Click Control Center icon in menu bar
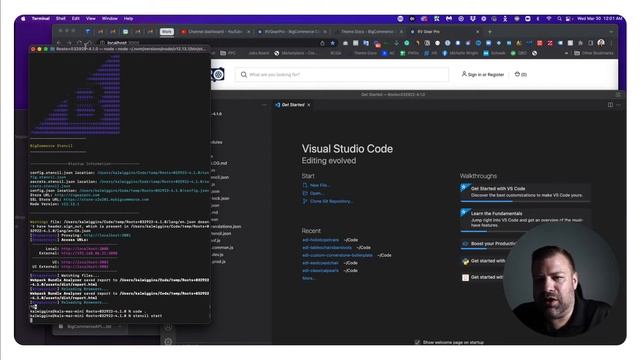640x360 pixels. [x=568, y=19]
